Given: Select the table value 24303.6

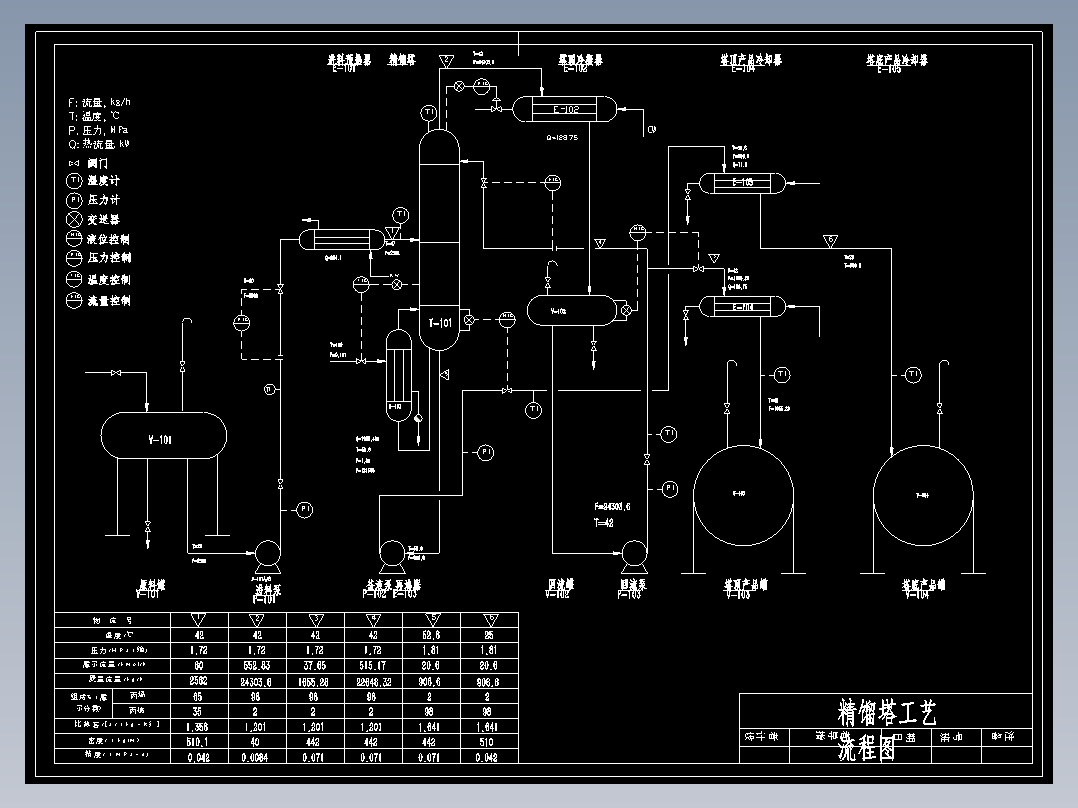Looking at the screenshot, I should point(256,681).
